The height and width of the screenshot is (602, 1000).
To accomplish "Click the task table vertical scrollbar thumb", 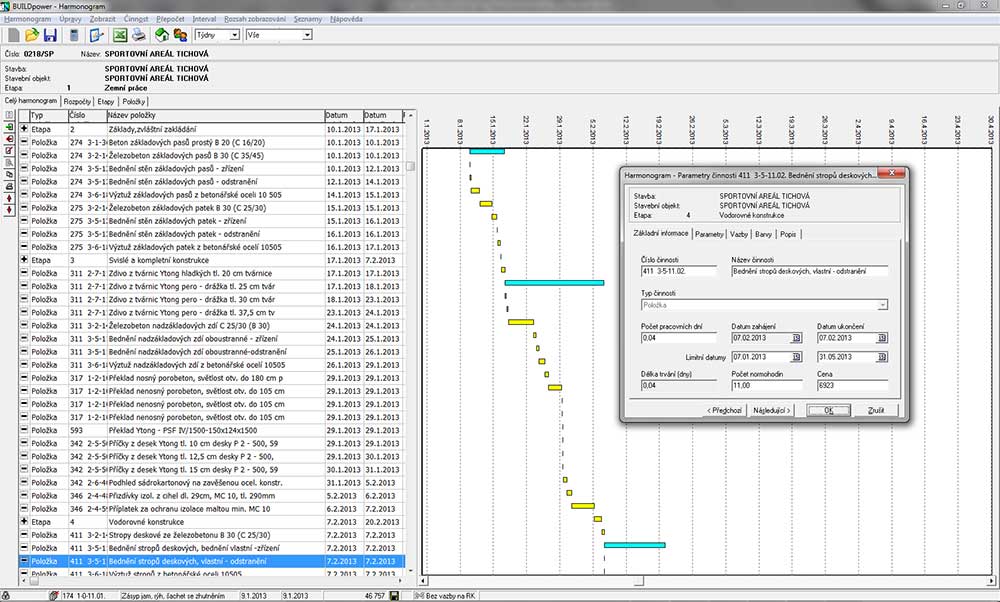I will tap(411, 166).
